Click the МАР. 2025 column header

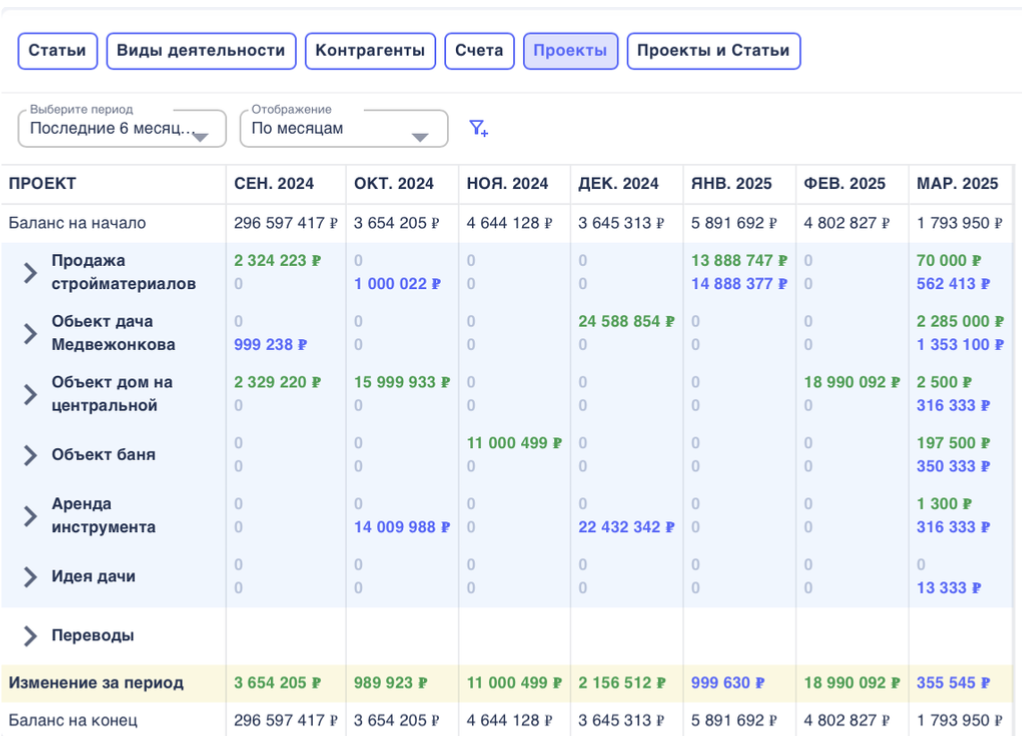pyautogui.click(x=957, y=184)
